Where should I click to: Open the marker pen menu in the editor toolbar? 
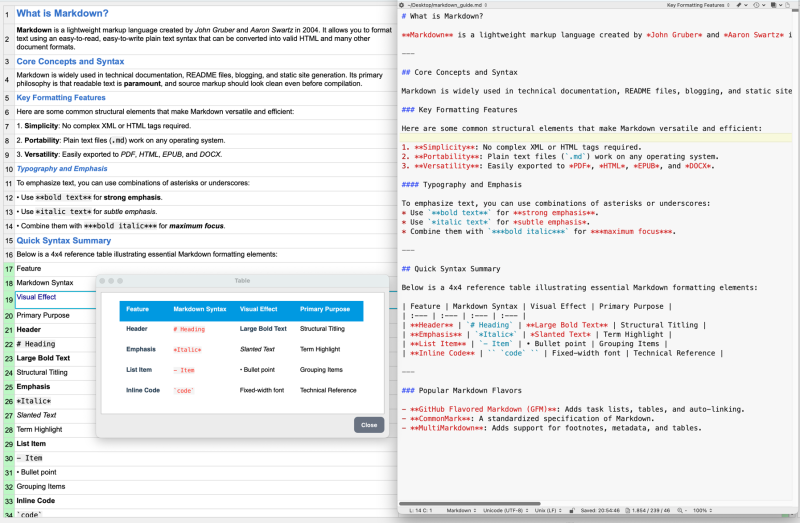pyautogui.click(x=741, y=5)
